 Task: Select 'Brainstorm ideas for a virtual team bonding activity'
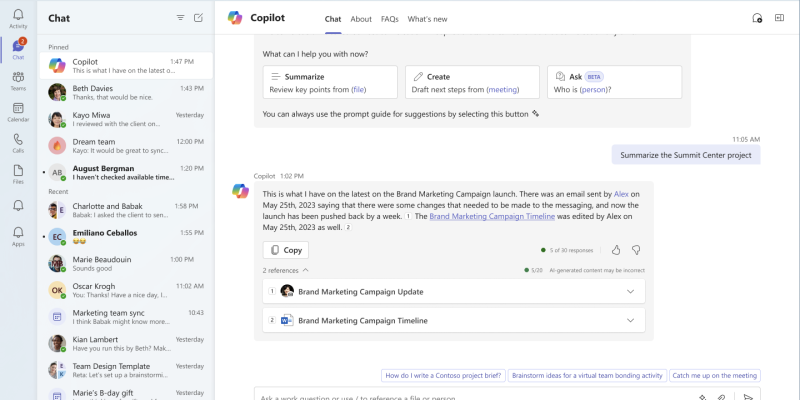tap(587, 376)
